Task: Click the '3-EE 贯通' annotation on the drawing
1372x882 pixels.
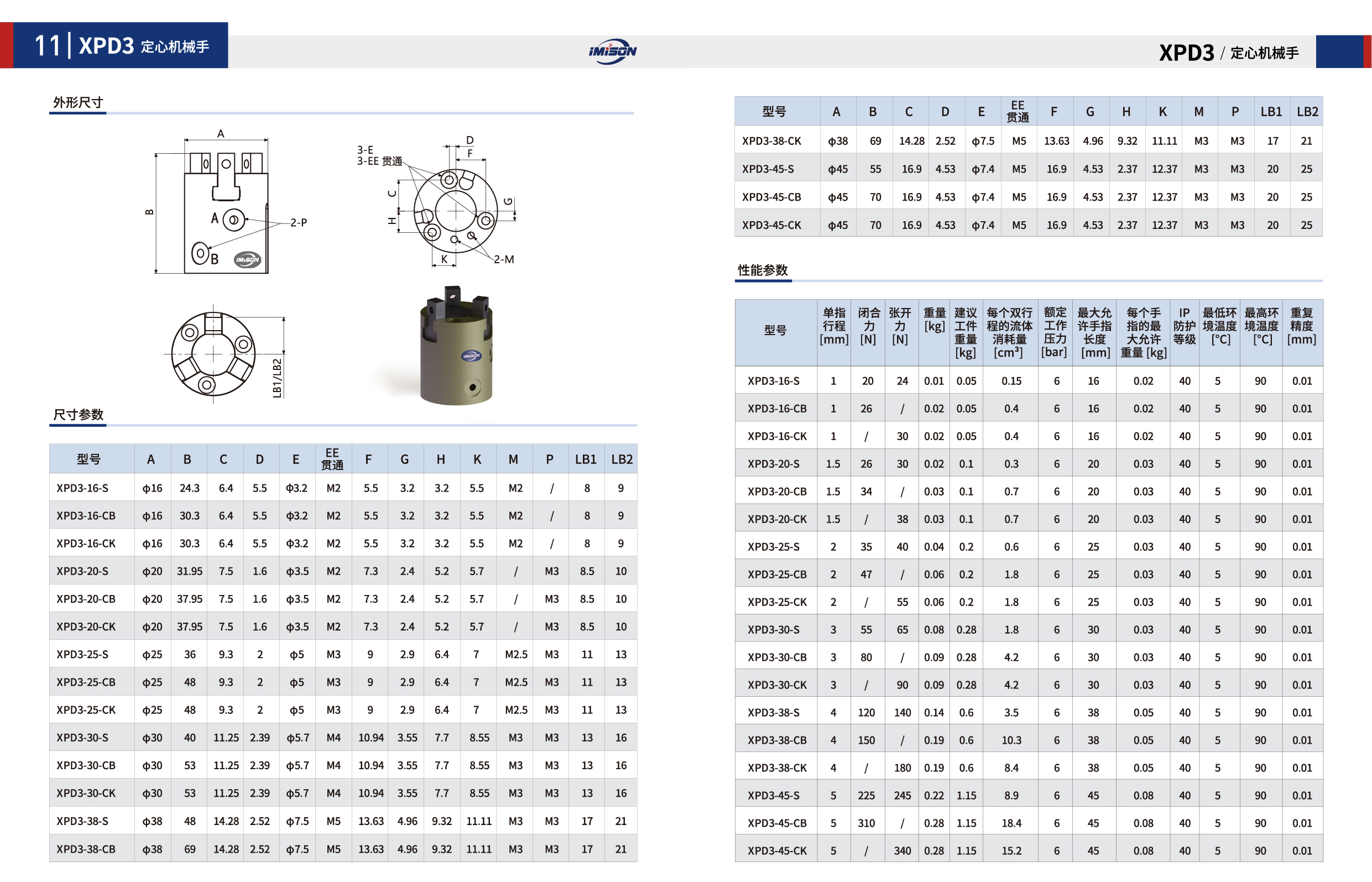Action: [x=379, y=161]
